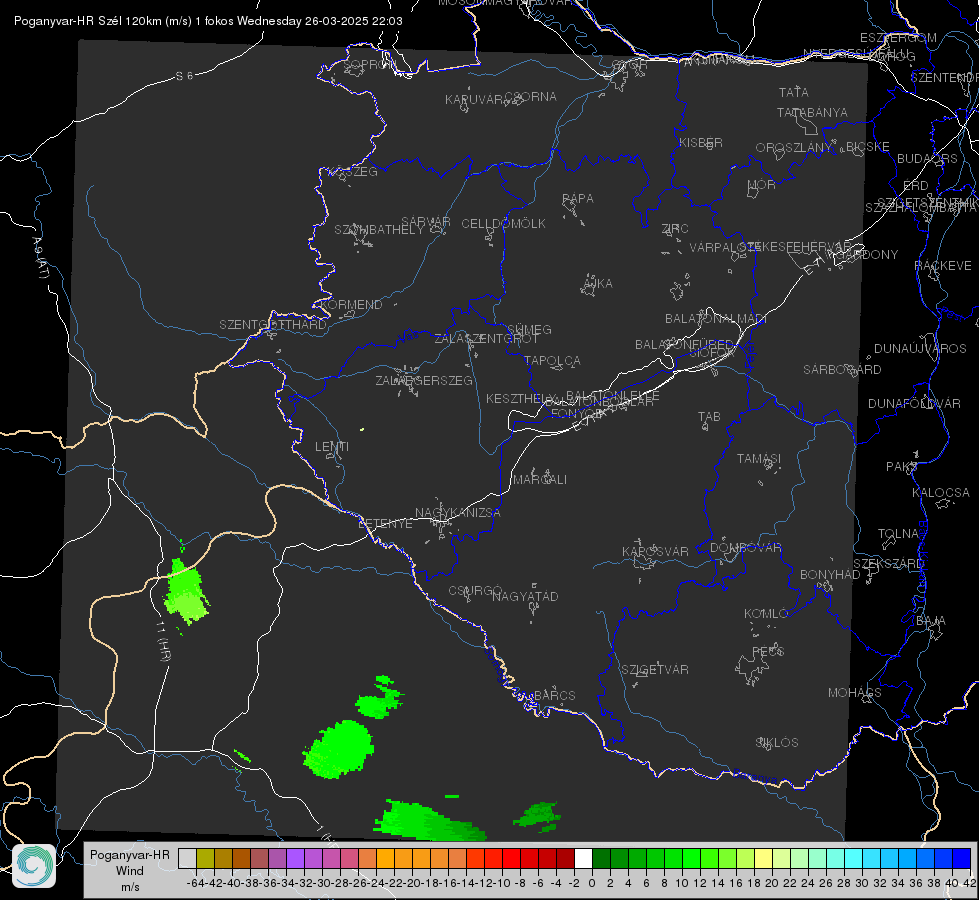Image resolution: width=979 pixels, height=900 pixels.
Task: Select the BONYHÁD label
Action: (830, 575)
